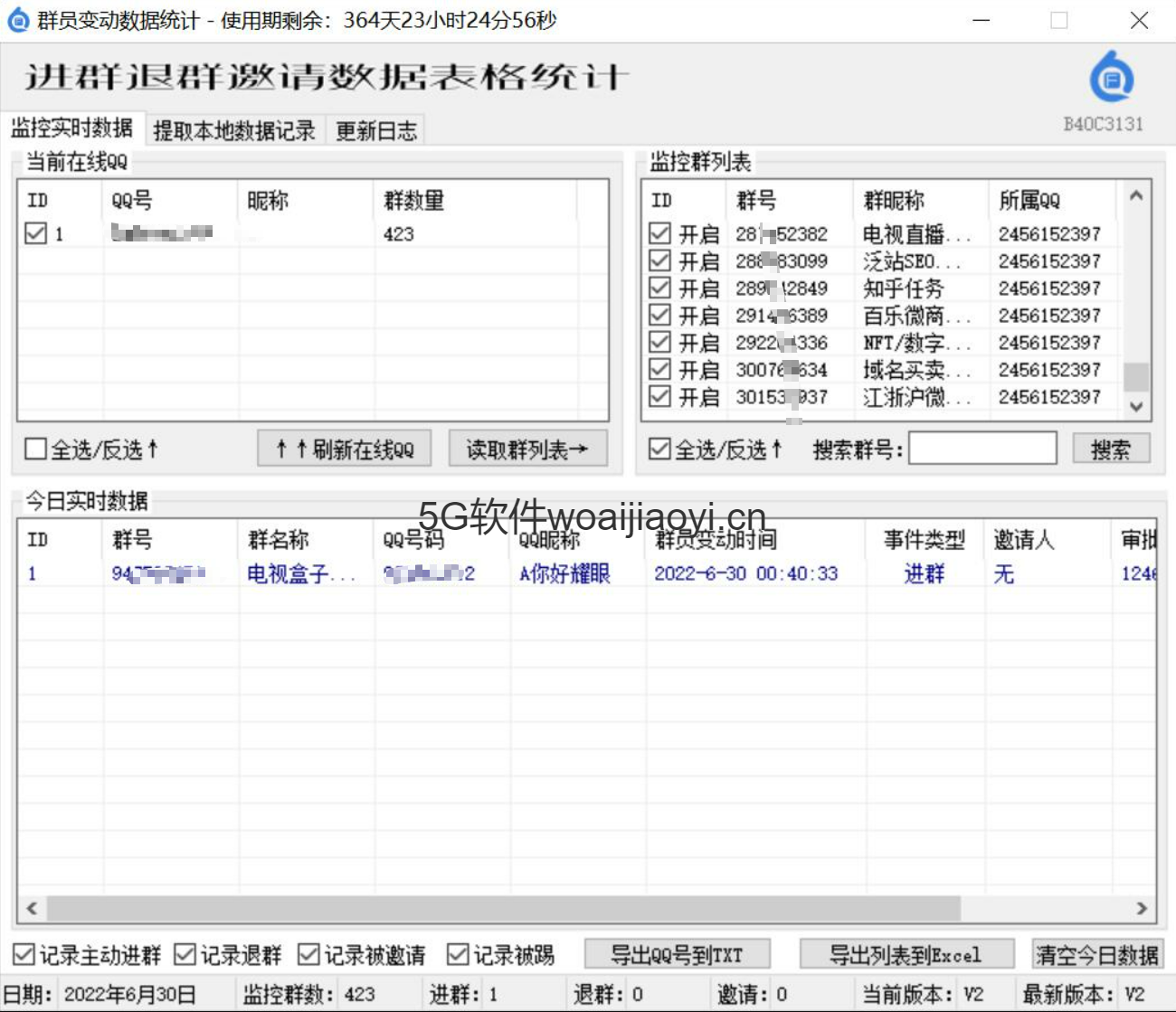
Task: Click group list scrollbar up arrow
Action: pos(1137,195)
